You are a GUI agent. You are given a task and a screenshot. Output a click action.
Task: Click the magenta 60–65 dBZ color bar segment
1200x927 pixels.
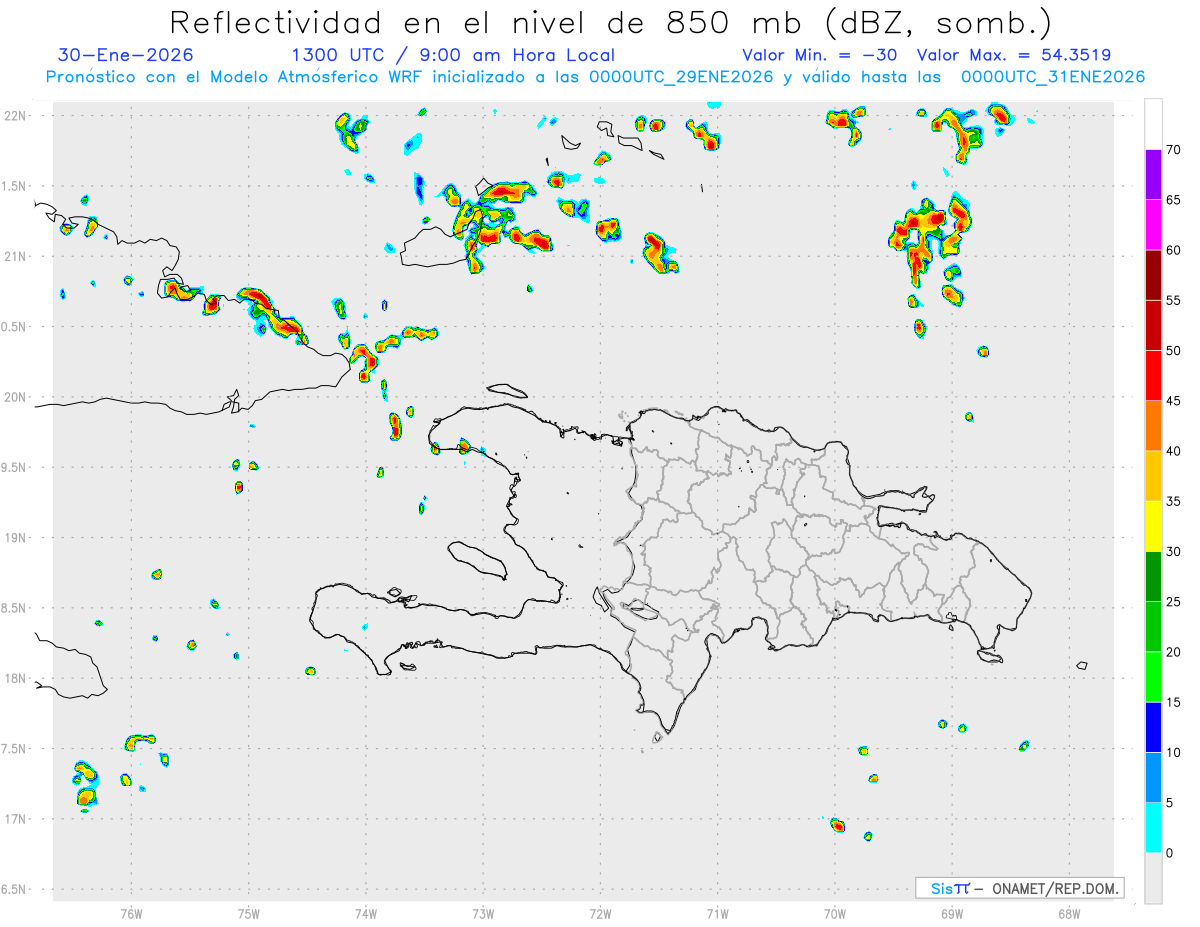(1153, 225)
